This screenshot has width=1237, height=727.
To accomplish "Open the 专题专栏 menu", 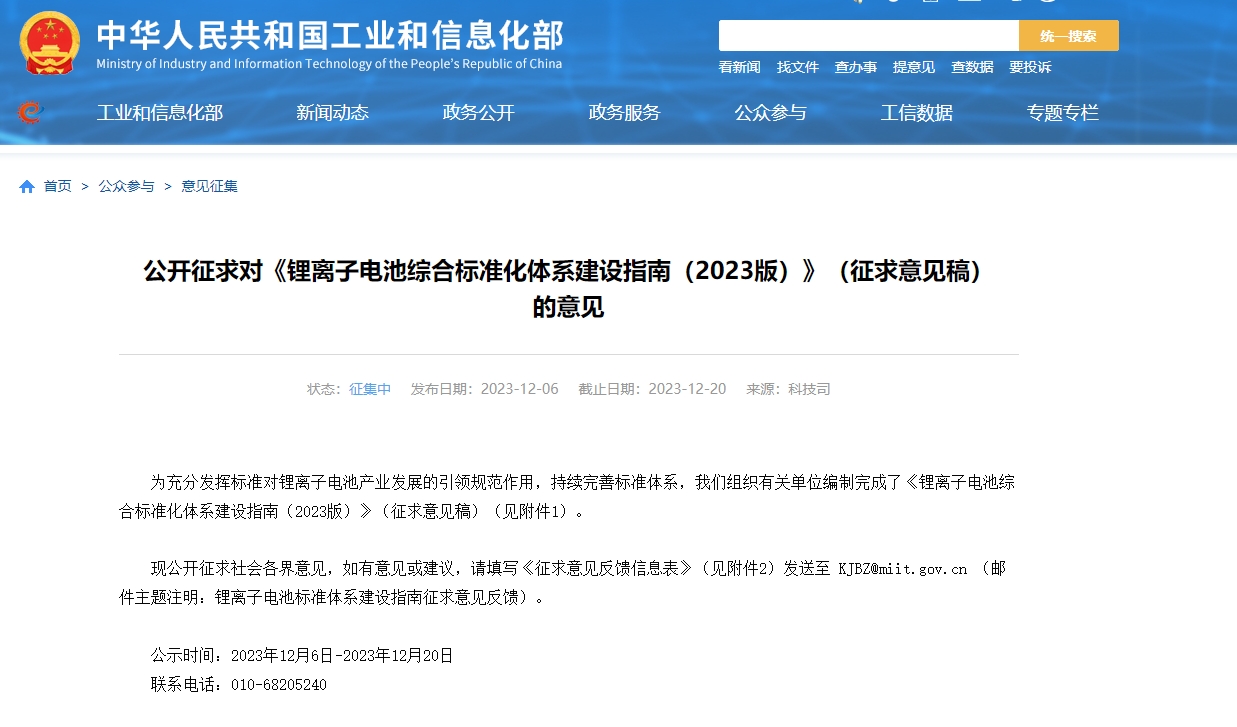I will (1062, 113).
